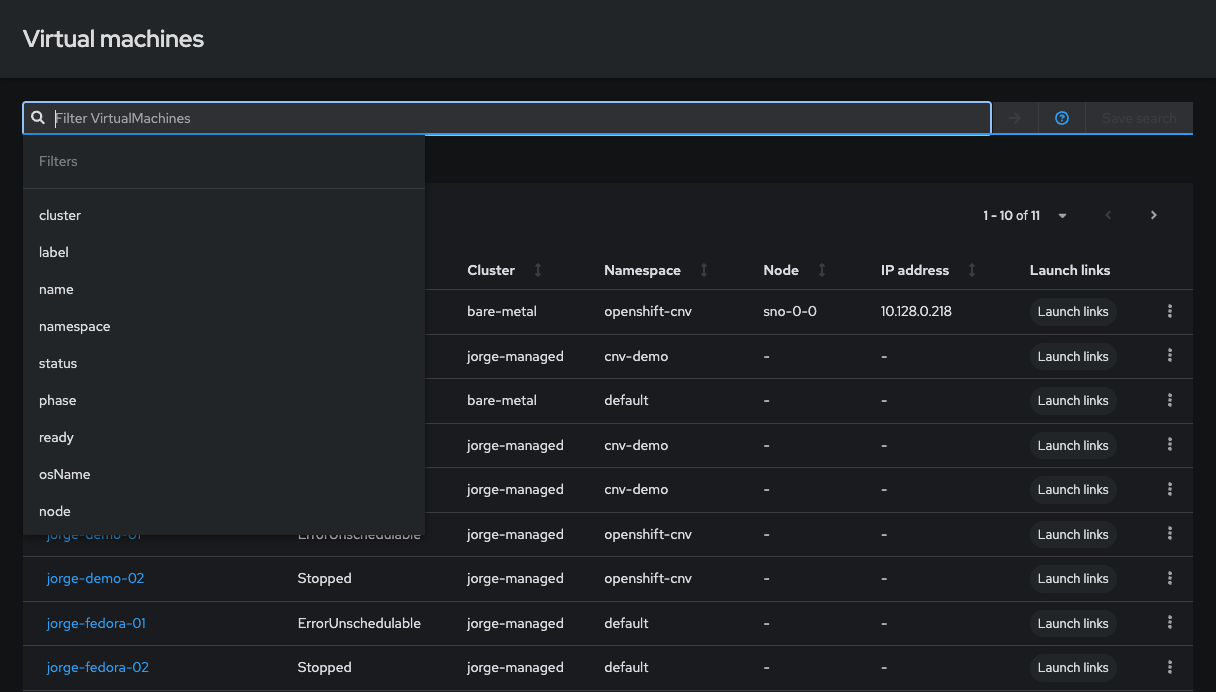Image resolution: width=1216 pixels, height=692 pixels.
Task: Select the osName filter option
Action: click(64, 474)
